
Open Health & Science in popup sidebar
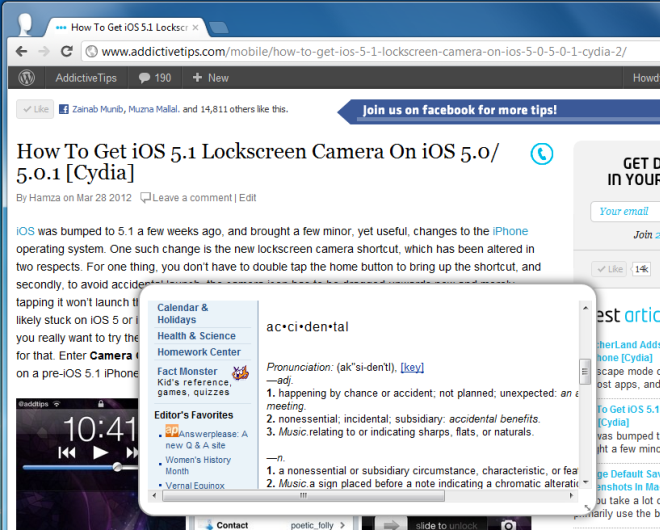pos(196,336)
